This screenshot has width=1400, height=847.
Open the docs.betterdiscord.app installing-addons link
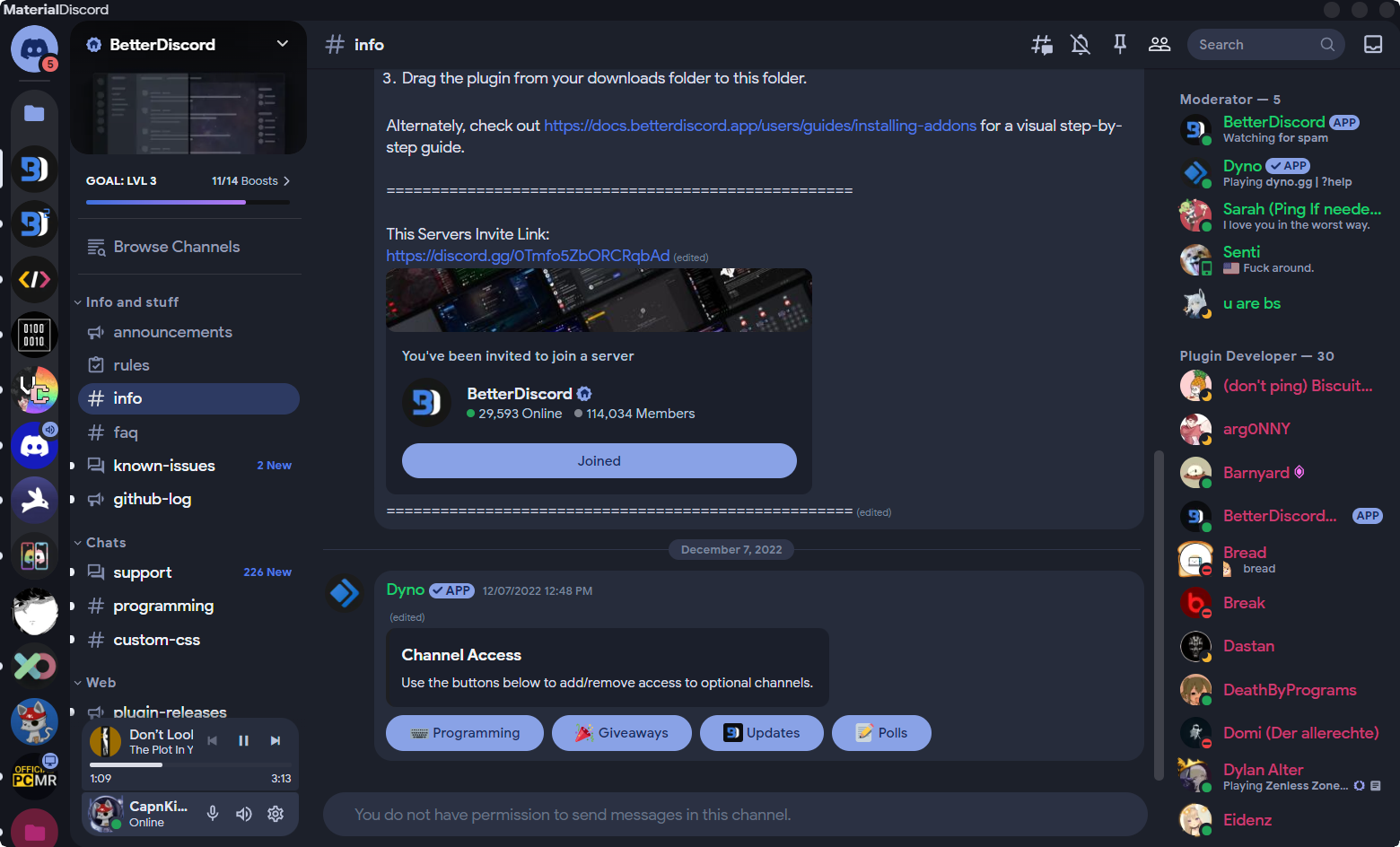point(760,126)
